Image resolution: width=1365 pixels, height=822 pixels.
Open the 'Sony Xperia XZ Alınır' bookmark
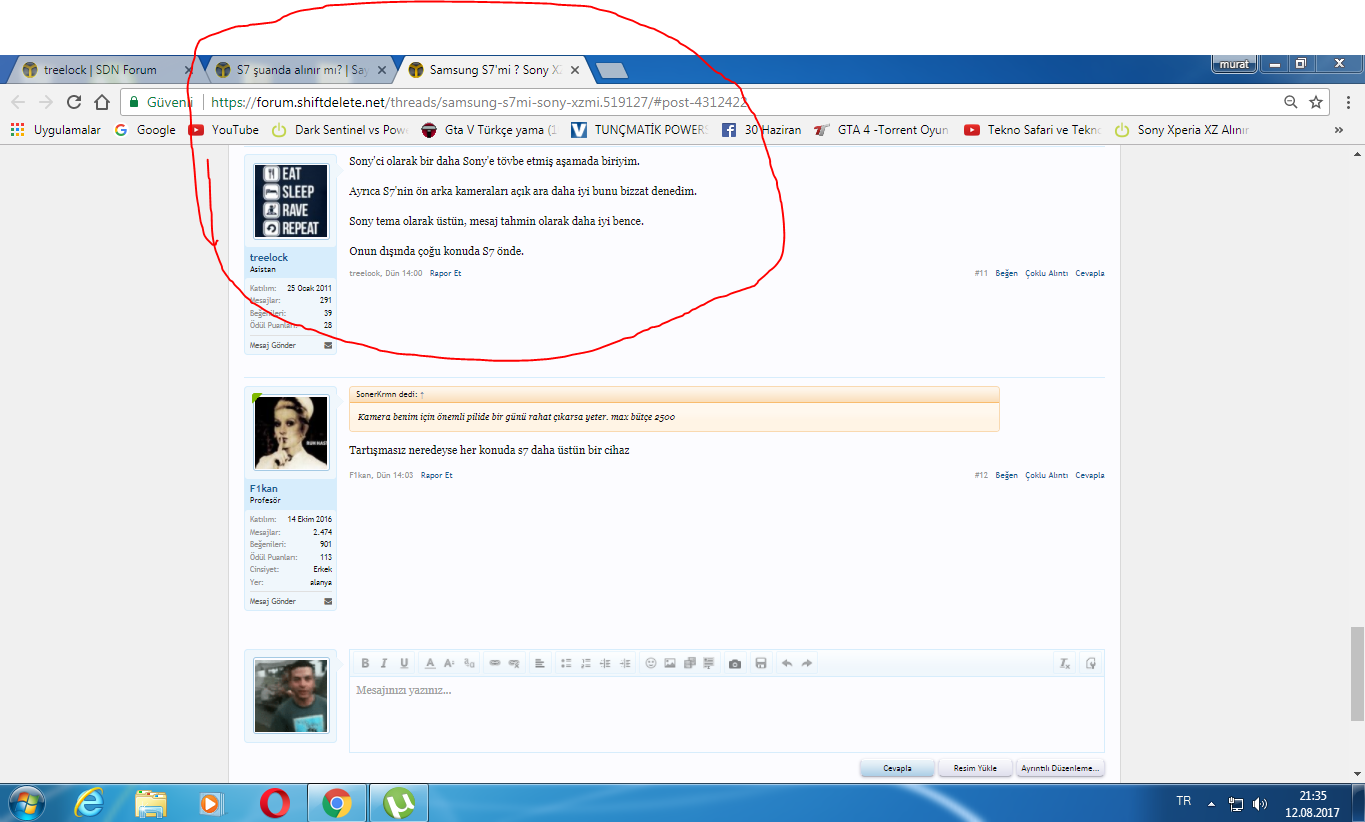(1182, 130)
